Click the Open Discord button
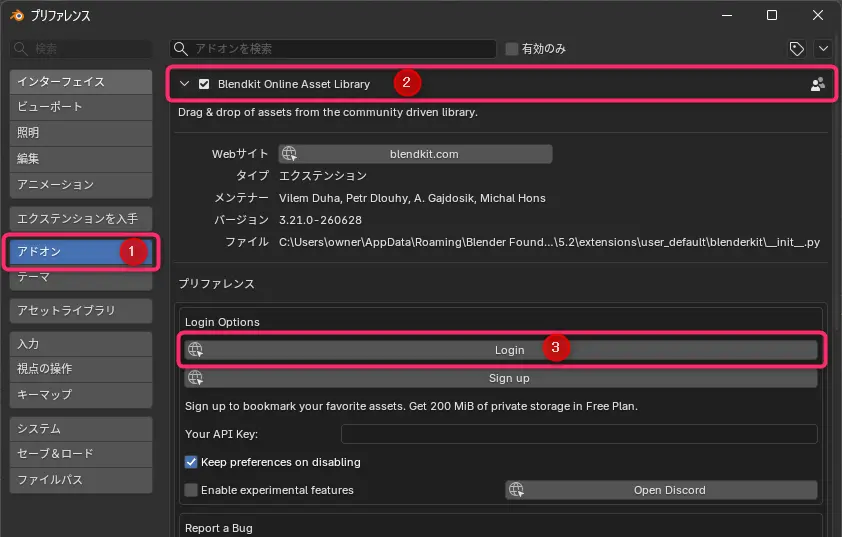The width and height of the screenshot is (842, 537). [x=662, y=490]
